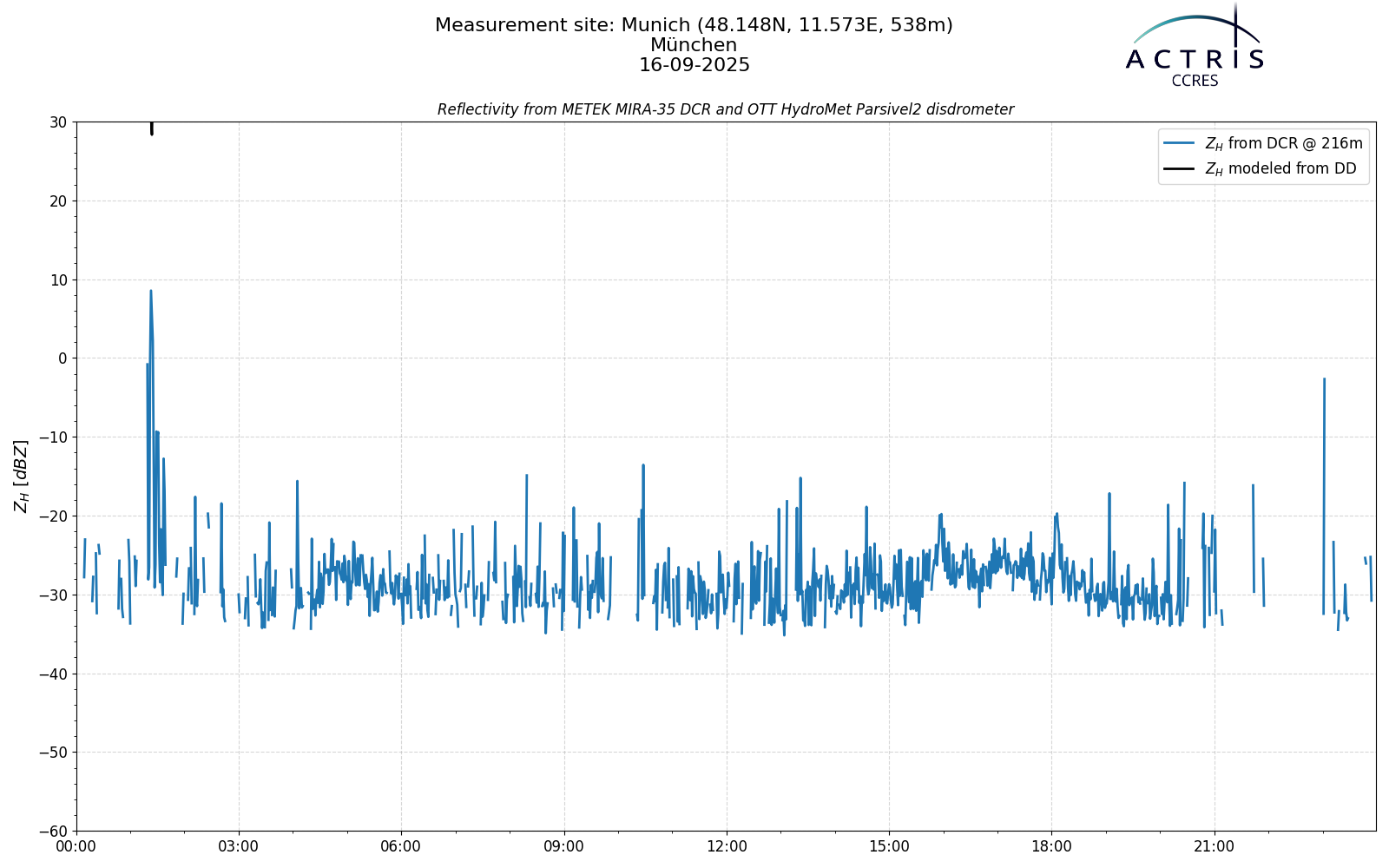Click the 0 y-axis tick label
1389x868 pixels.
[x=63, y=358]
